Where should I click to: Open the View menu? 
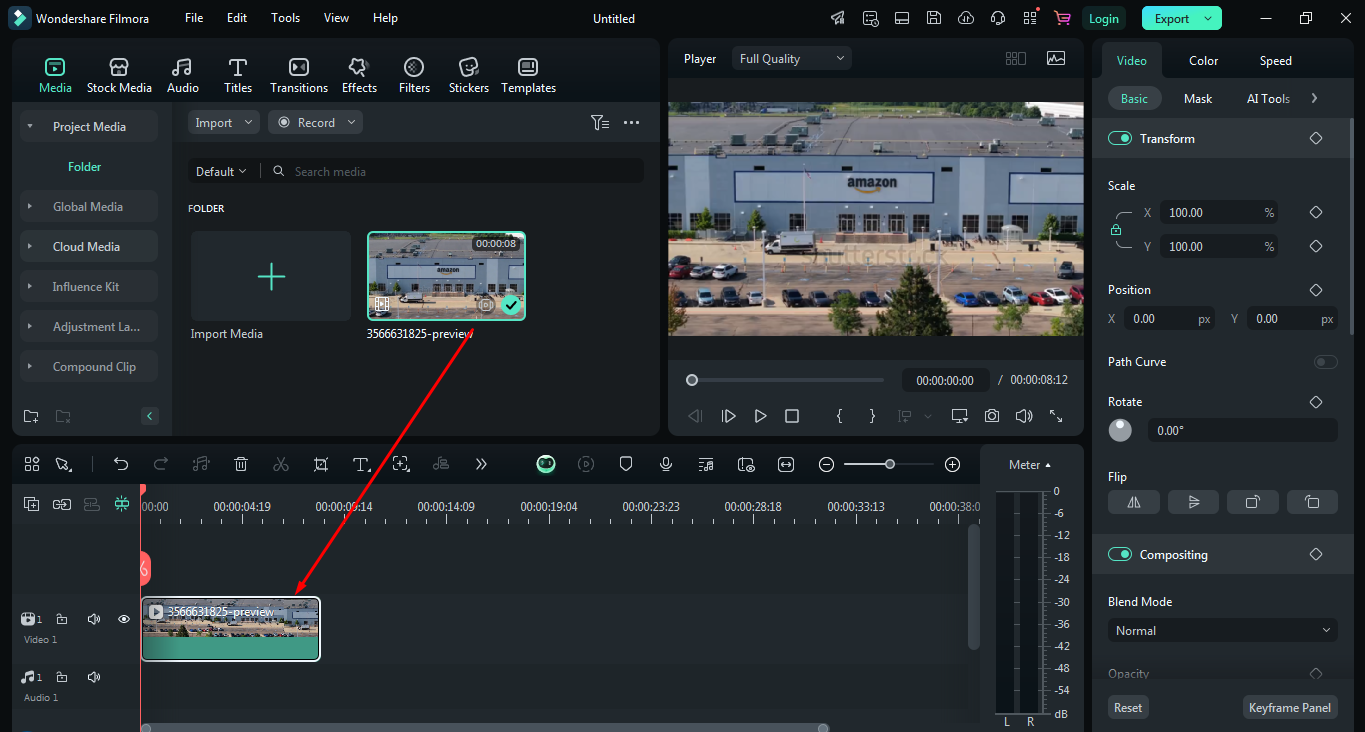click(337, 18)
